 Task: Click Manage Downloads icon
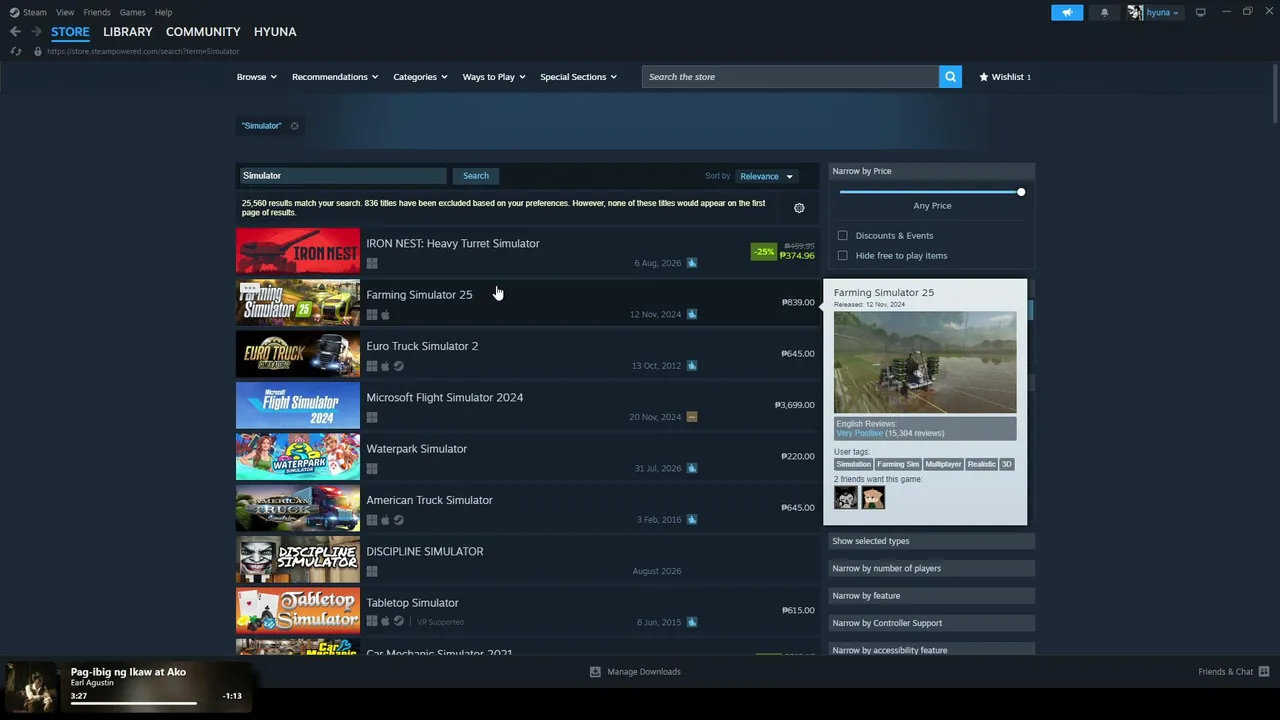click(x=595, y=672)
